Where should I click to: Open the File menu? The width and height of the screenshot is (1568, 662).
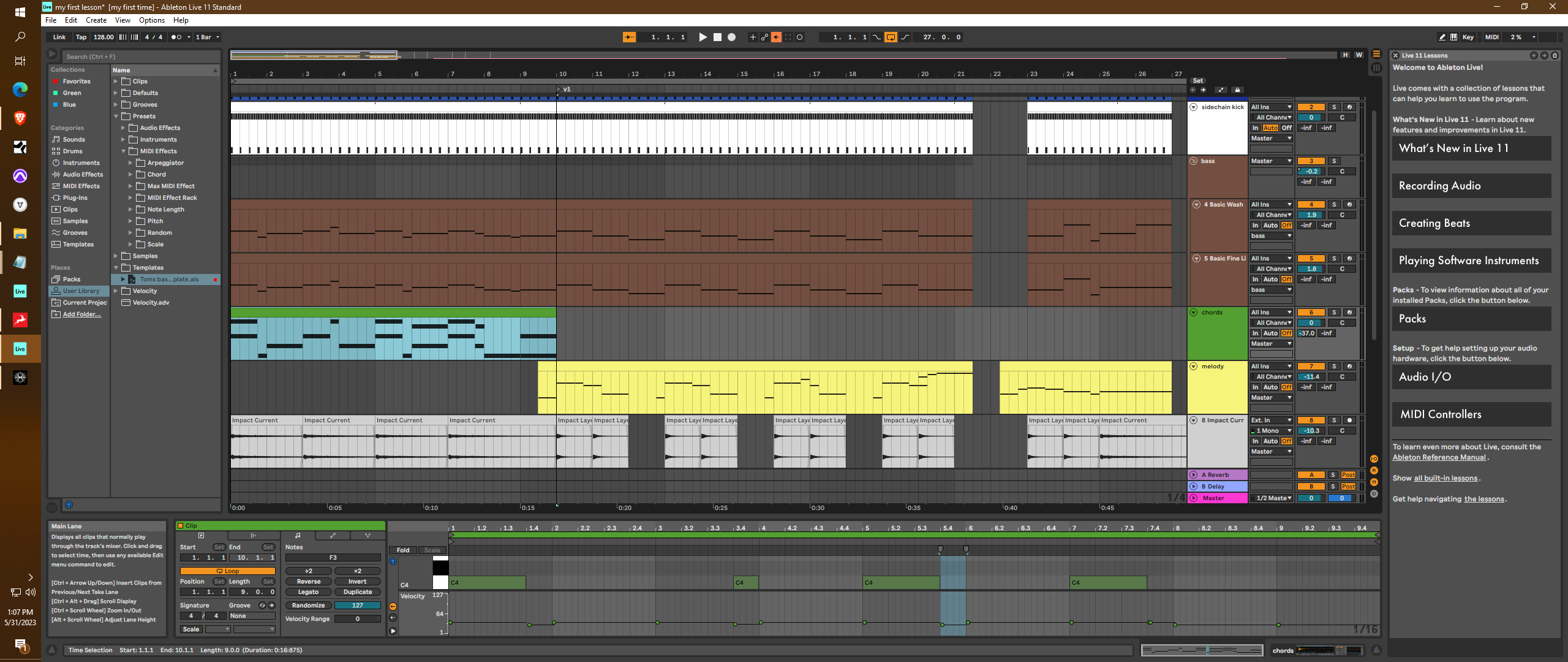pos(51,20)
